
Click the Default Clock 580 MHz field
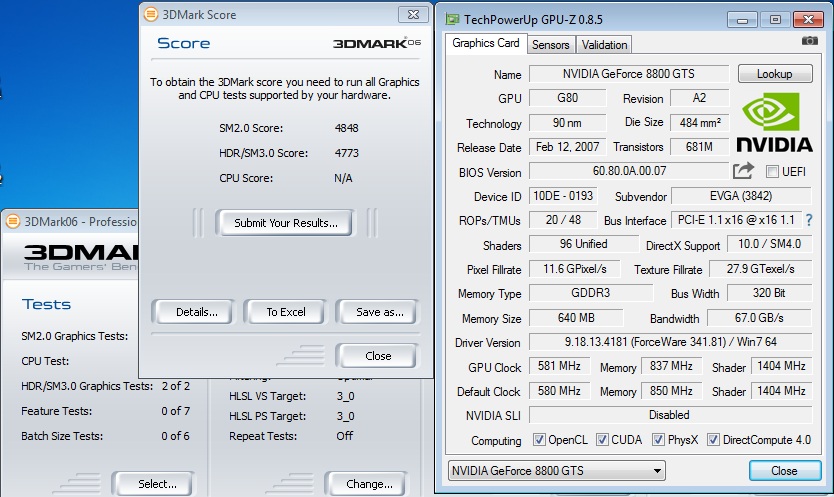click(559, 391)
